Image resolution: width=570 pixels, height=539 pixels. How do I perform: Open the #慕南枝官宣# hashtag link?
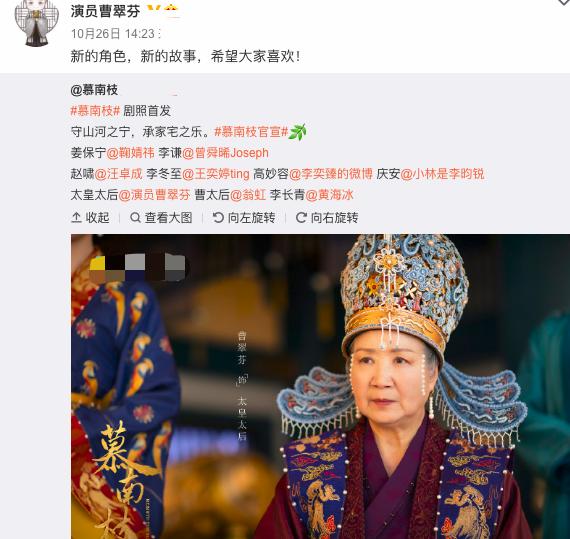[251, 132]
